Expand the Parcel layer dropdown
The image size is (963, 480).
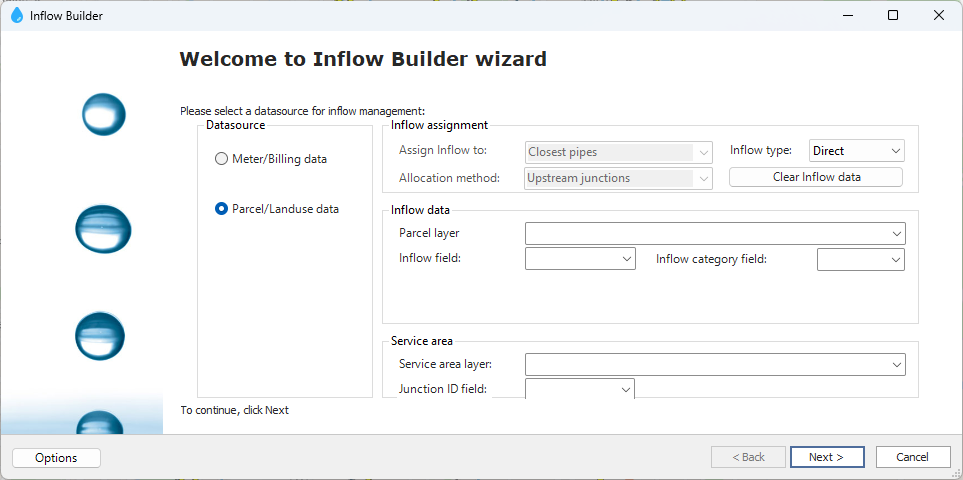click(715, 233)
